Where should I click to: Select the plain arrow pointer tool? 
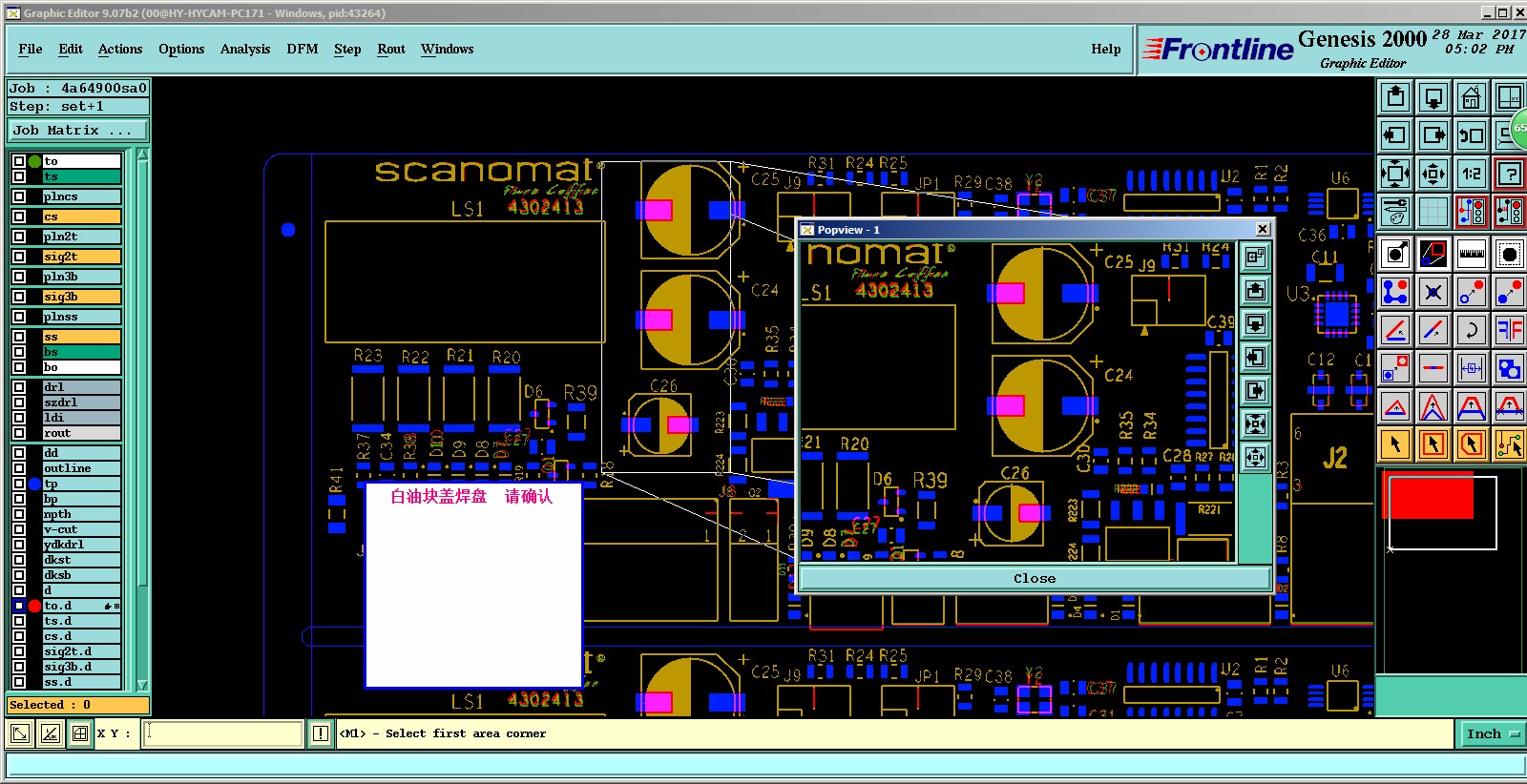[x=1395, y=444]
